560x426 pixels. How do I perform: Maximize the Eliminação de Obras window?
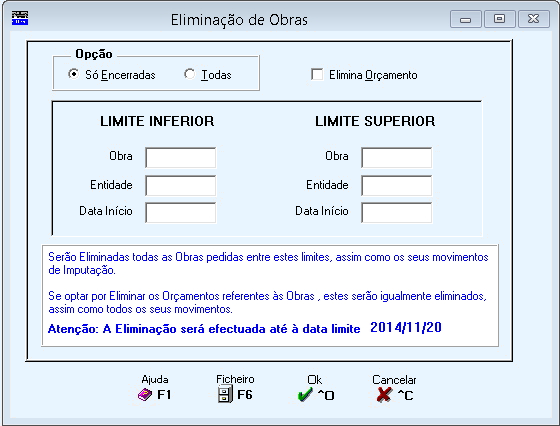pyautogui.click(x=500, y=19)
